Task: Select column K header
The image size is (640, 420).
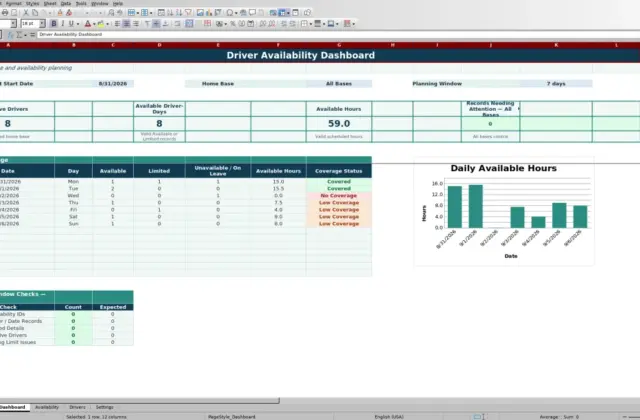Action: tap(556, 45)
